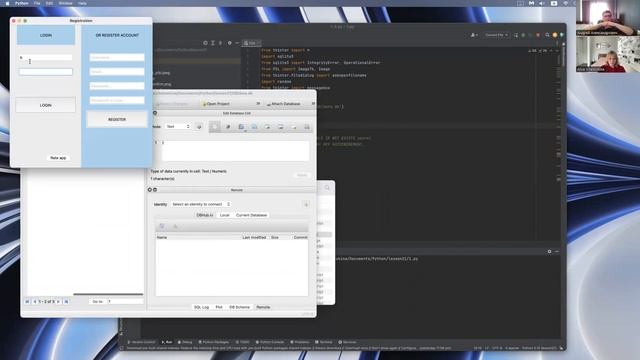Screen dimensions: 640x360
Task: Click the Commit column header
Action: pyautogui.click(x=300, y=237)
